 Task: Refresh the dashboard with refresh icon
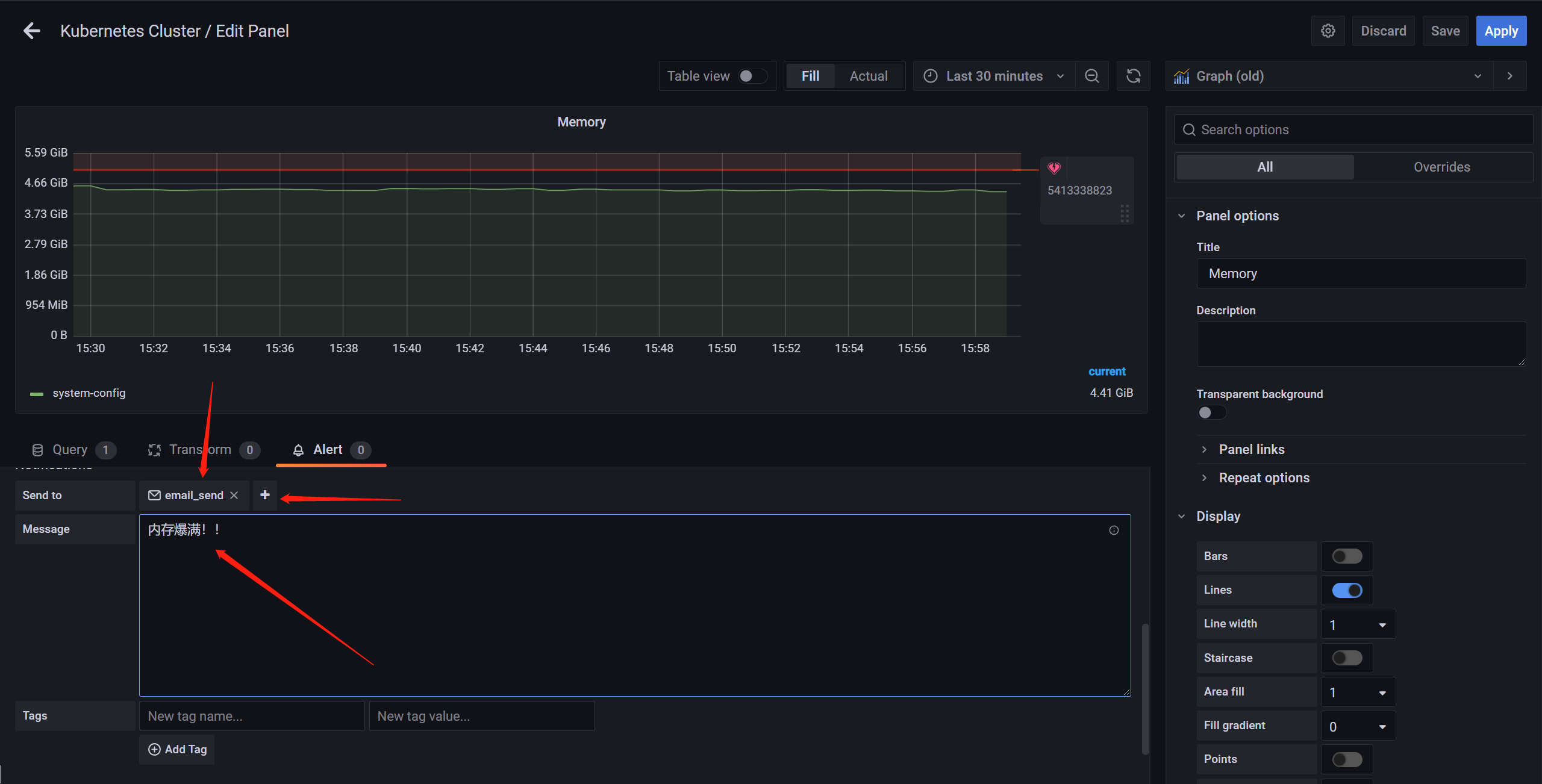click(x=1133, y=76)
